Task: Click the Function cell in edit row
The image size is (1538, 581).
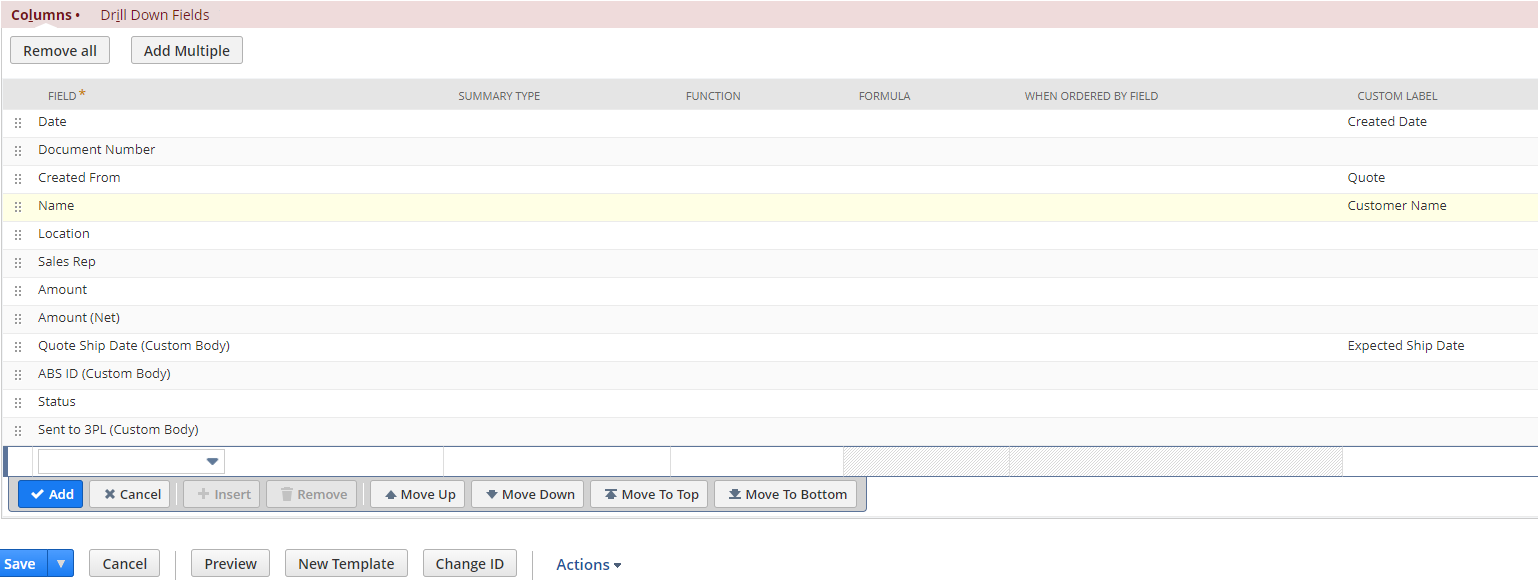Action: [757, 461]
